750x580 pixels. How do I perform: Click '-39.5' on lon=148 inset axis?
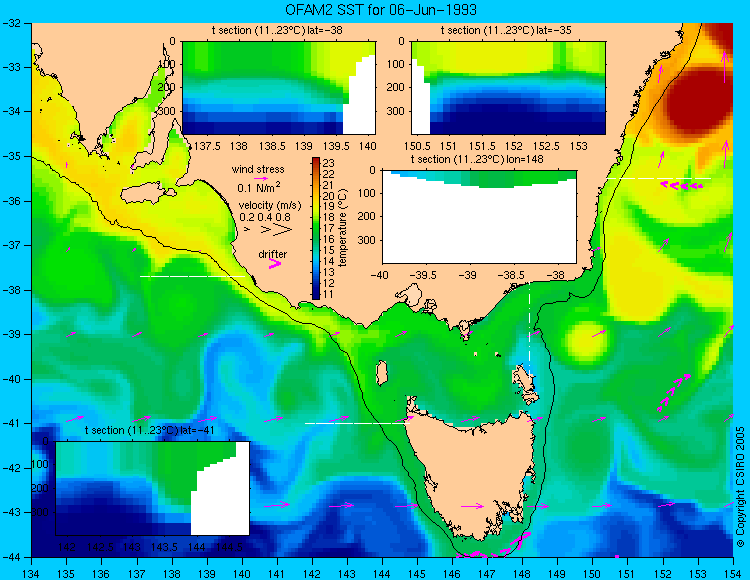[x=425, y=275]
